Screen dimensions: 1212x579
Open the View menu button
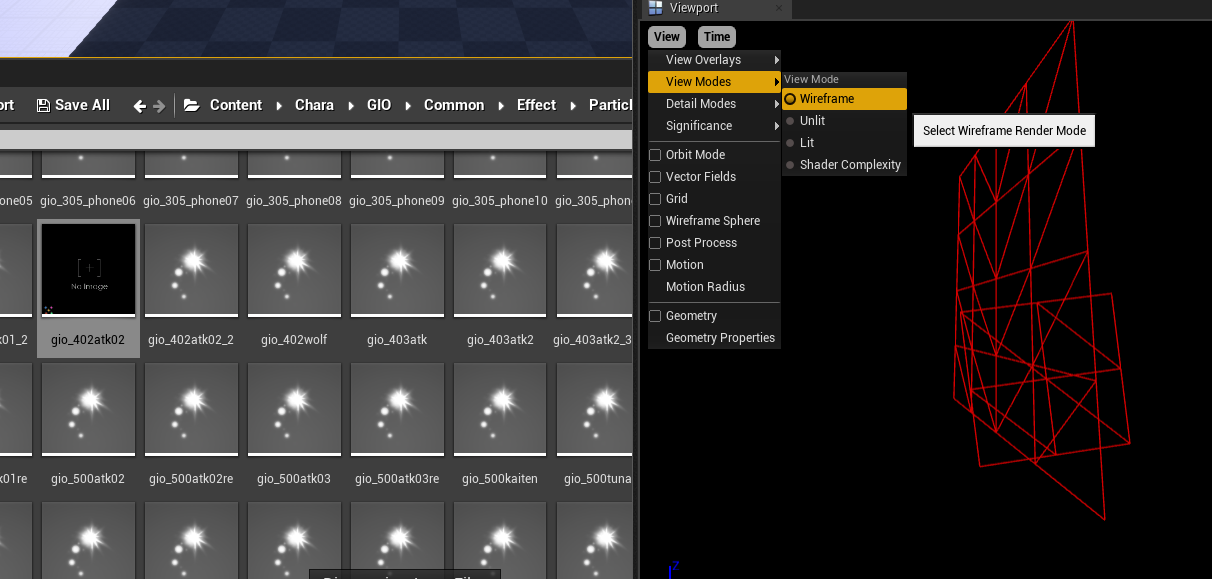[x=667, y=37]
